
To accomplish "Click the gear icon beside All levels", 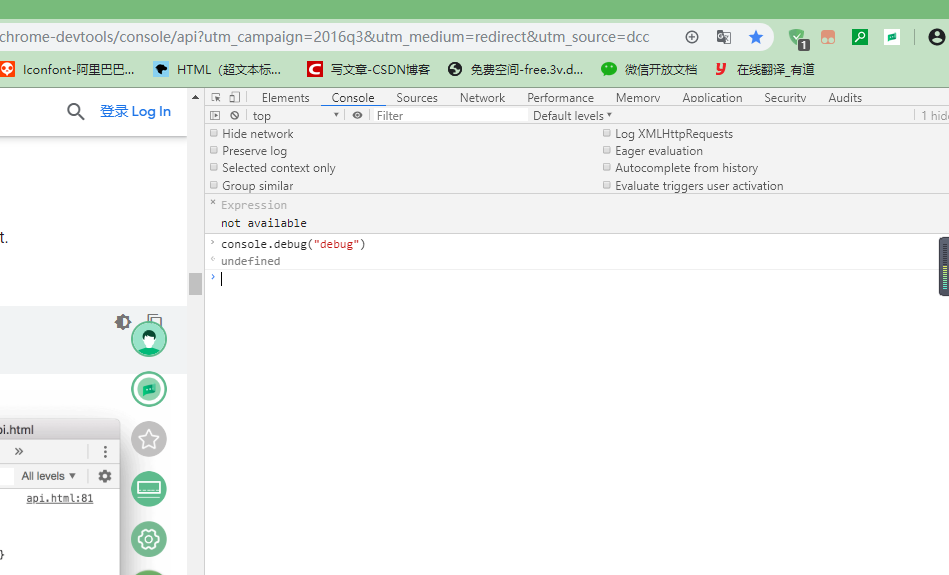I will 105,476.
